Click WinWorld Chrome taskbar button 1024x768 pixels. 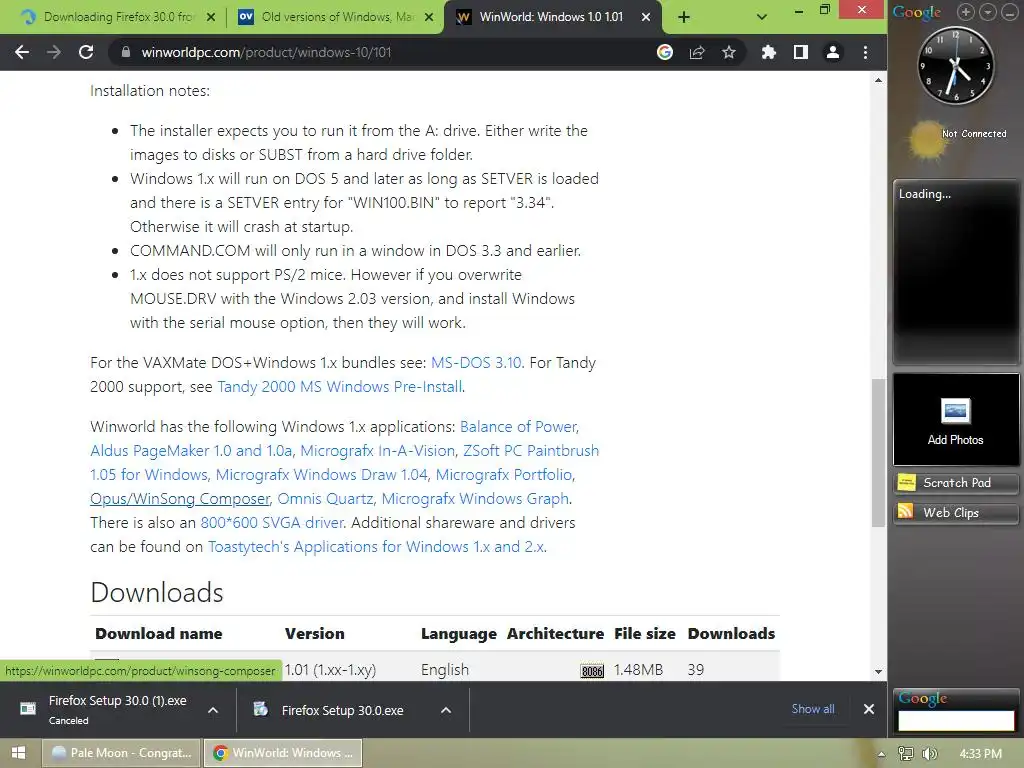click(283, 753)
